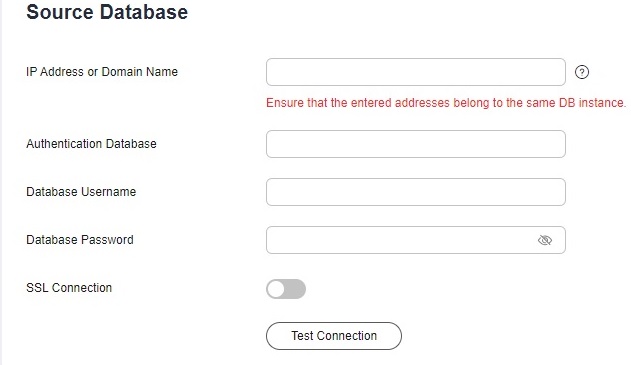Click the 'Source Database' section heading
The image size is (631, 365).
click(107, 12)
